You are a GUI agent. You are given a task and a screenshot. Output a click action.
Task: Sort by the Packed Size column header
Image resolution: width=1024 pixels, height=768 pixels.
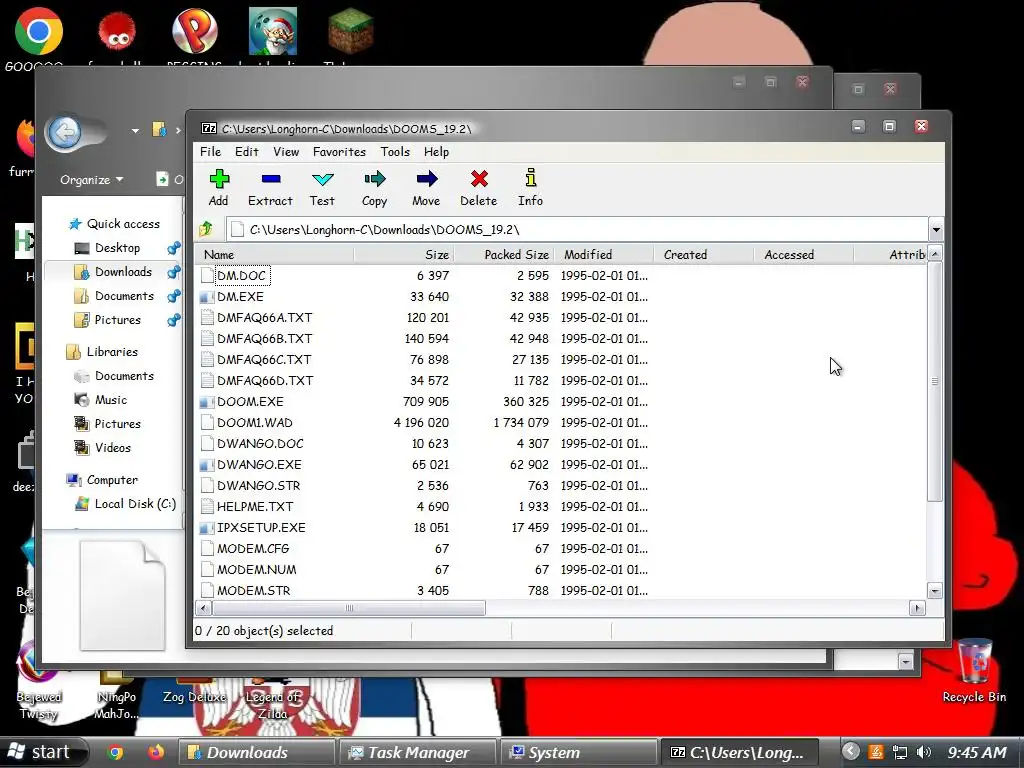pyautogui.click(x=504, y=255)
